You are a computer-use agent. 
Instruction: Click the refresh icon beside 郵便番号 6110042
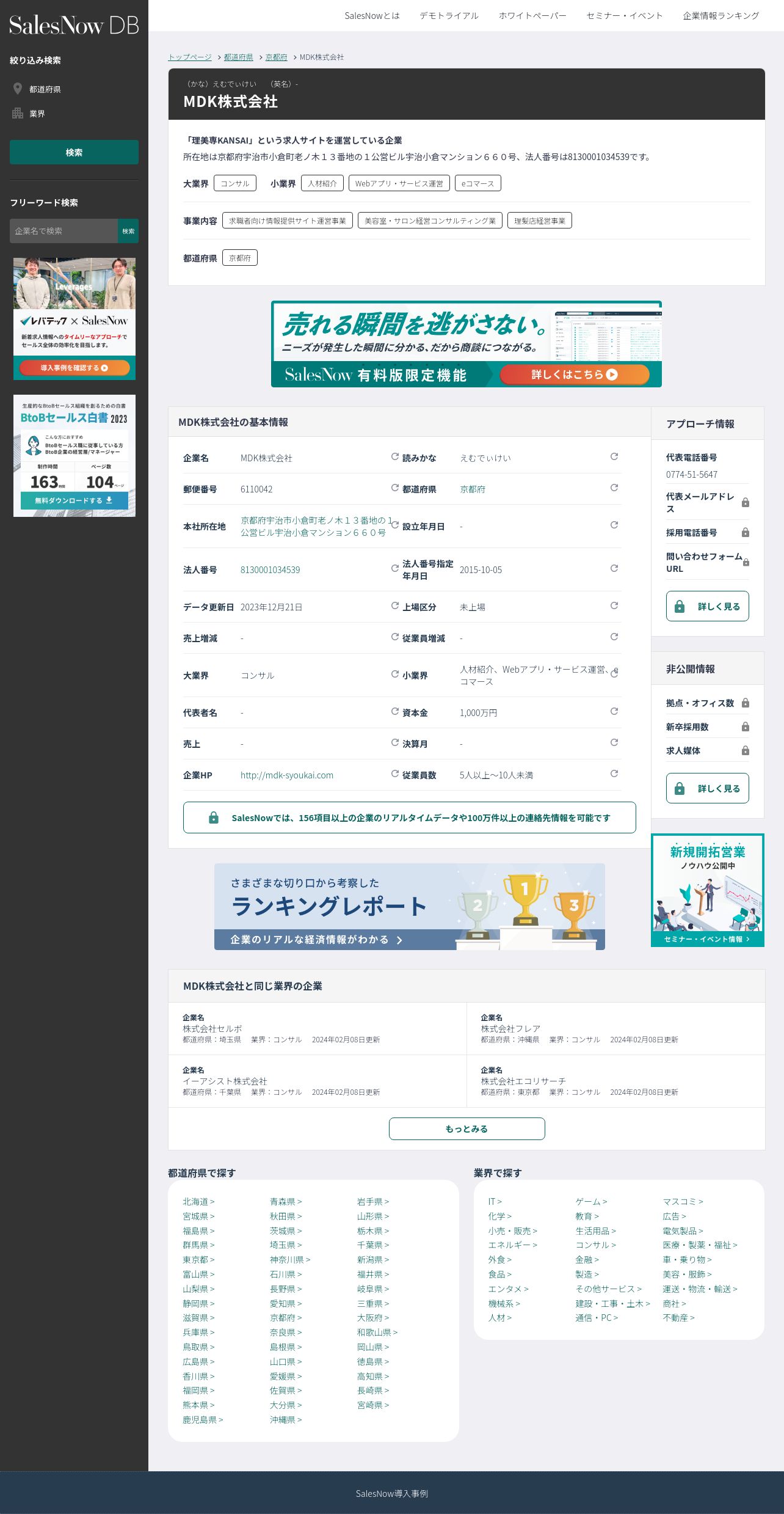point(395,488)
